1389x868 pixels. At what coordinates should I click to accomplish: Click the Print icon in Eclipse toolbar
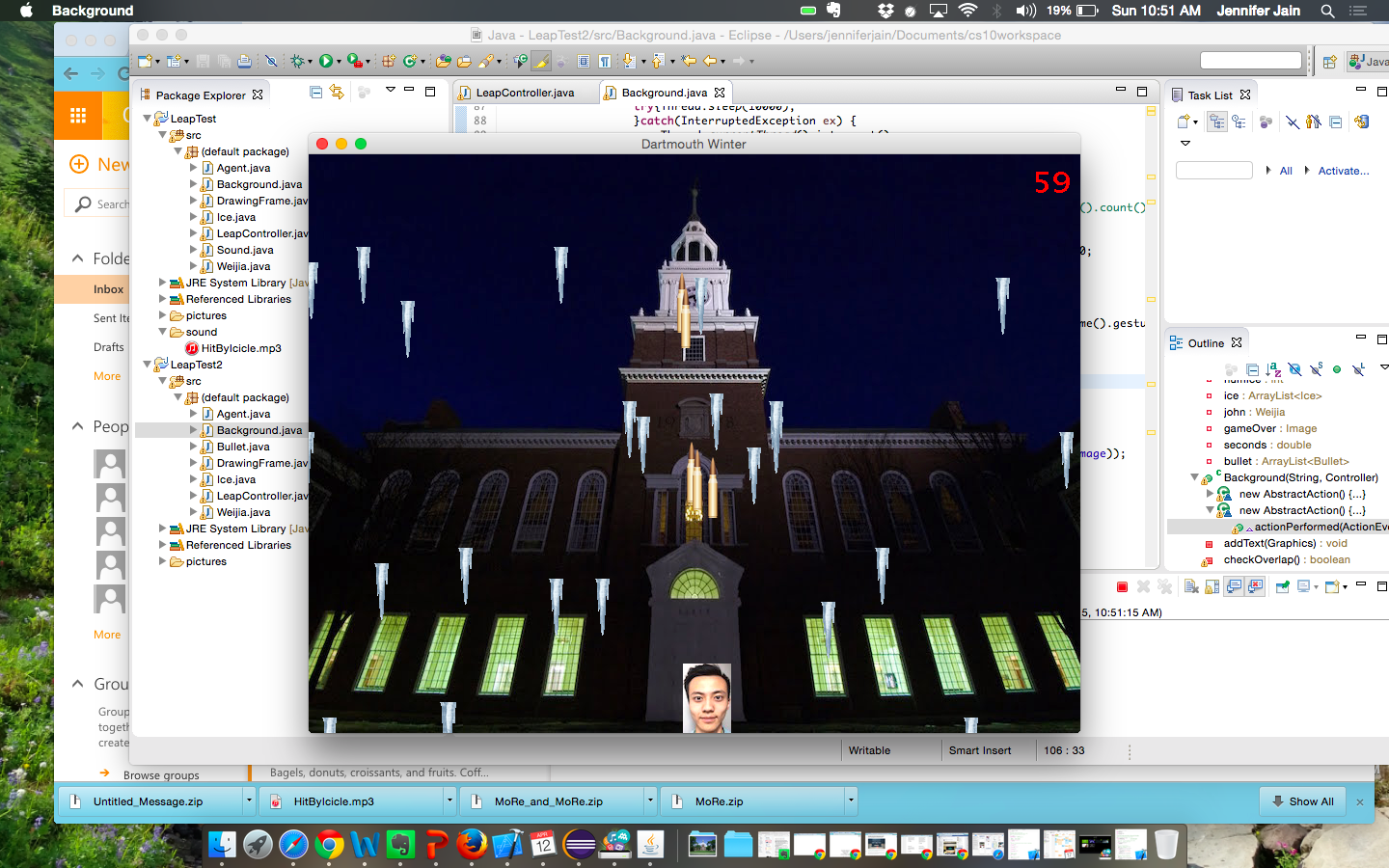(x=245, y=61)
